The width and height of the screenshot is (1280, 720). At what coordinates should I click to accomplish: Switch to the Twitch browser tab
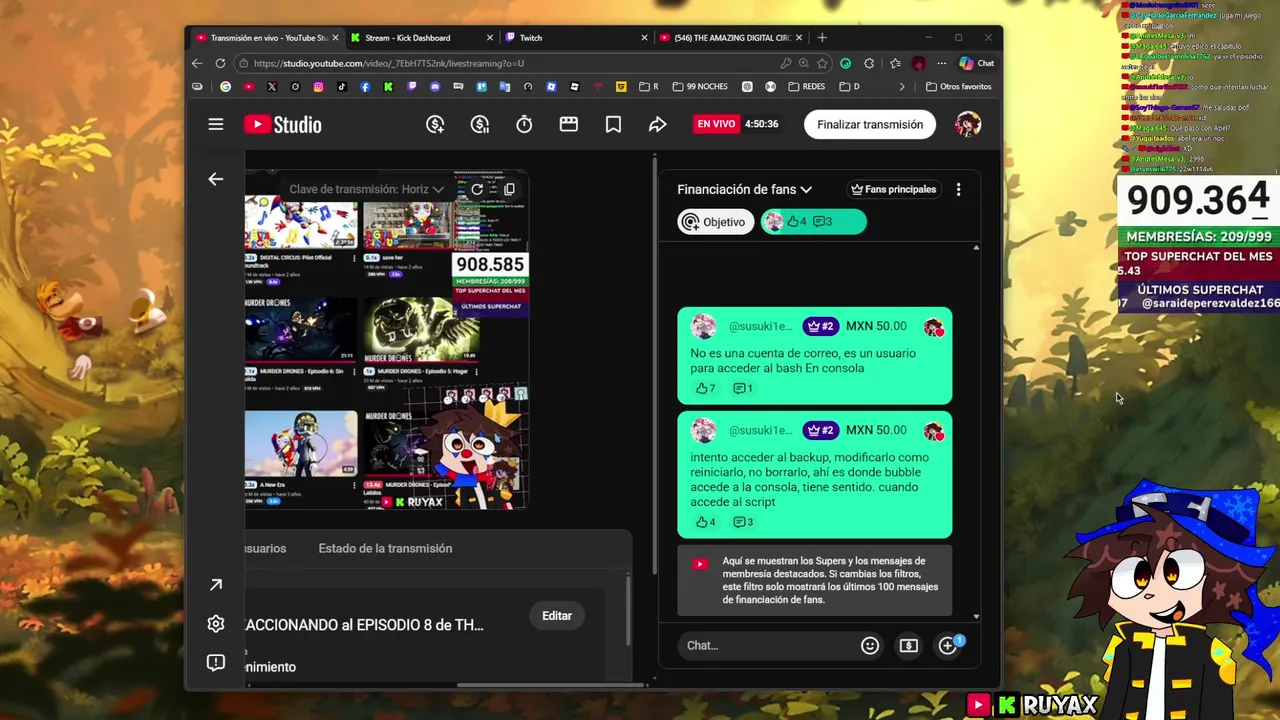[x=575, y=38]
